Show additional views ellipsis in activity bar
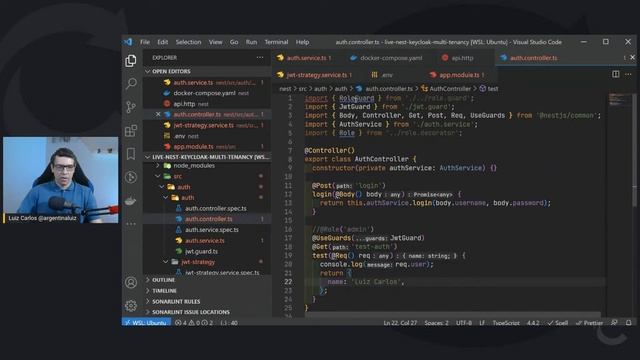Screen dimensions: 640x360 [131, 224]
